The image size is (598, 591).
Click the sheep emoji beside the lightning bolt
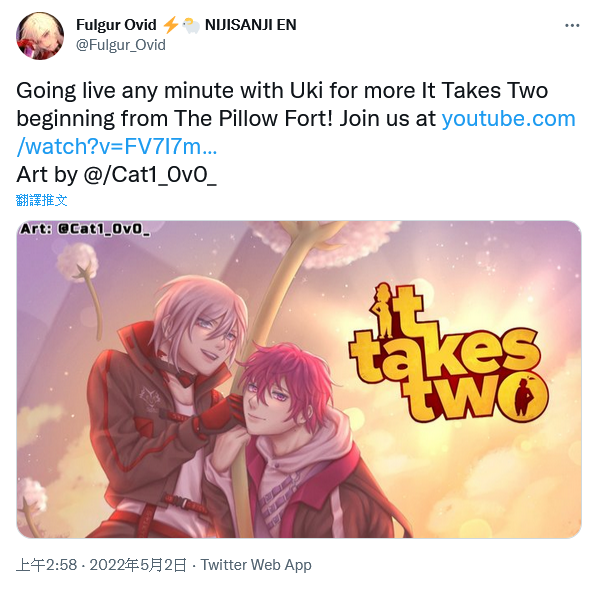pos(191,26)
